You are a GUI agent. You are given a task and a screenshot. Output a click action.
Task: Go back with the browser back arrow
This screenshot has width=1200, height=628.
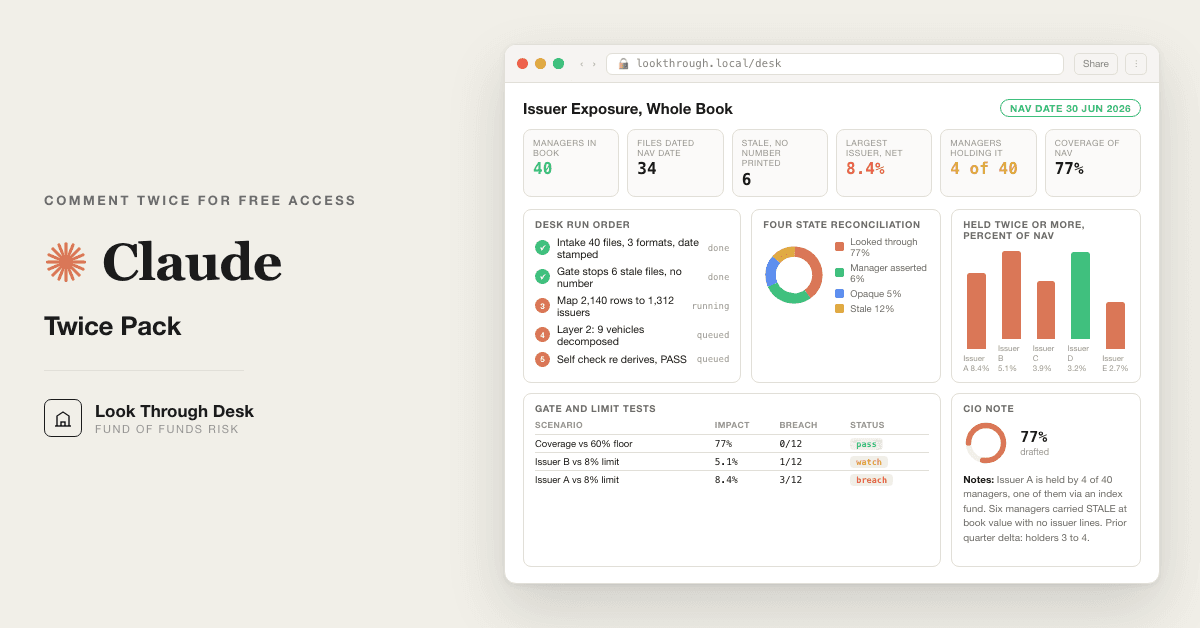click(x=582, y=64)
